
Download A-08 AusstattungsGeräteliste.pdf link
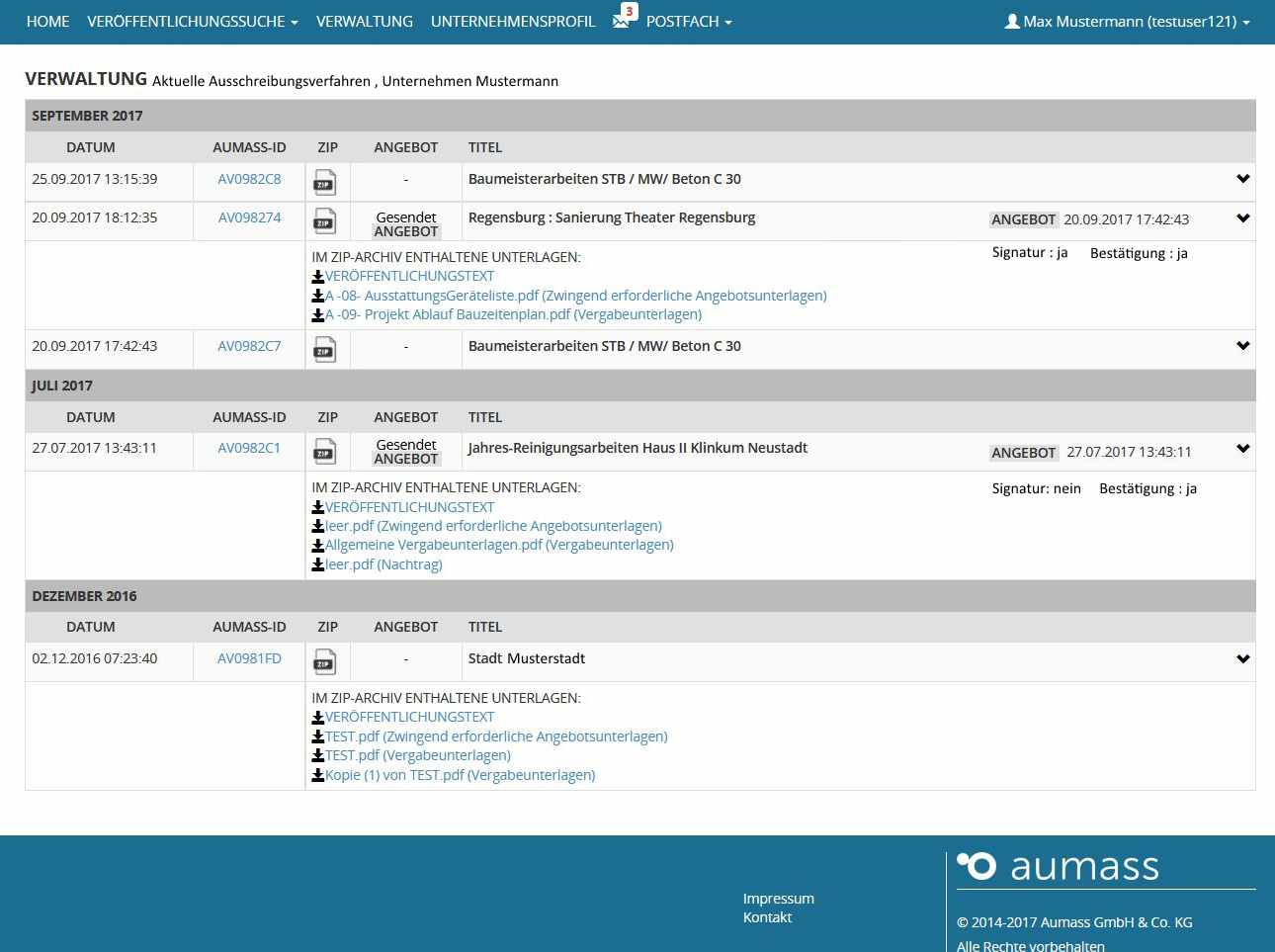pyautogui.click(x=576, y=296)
